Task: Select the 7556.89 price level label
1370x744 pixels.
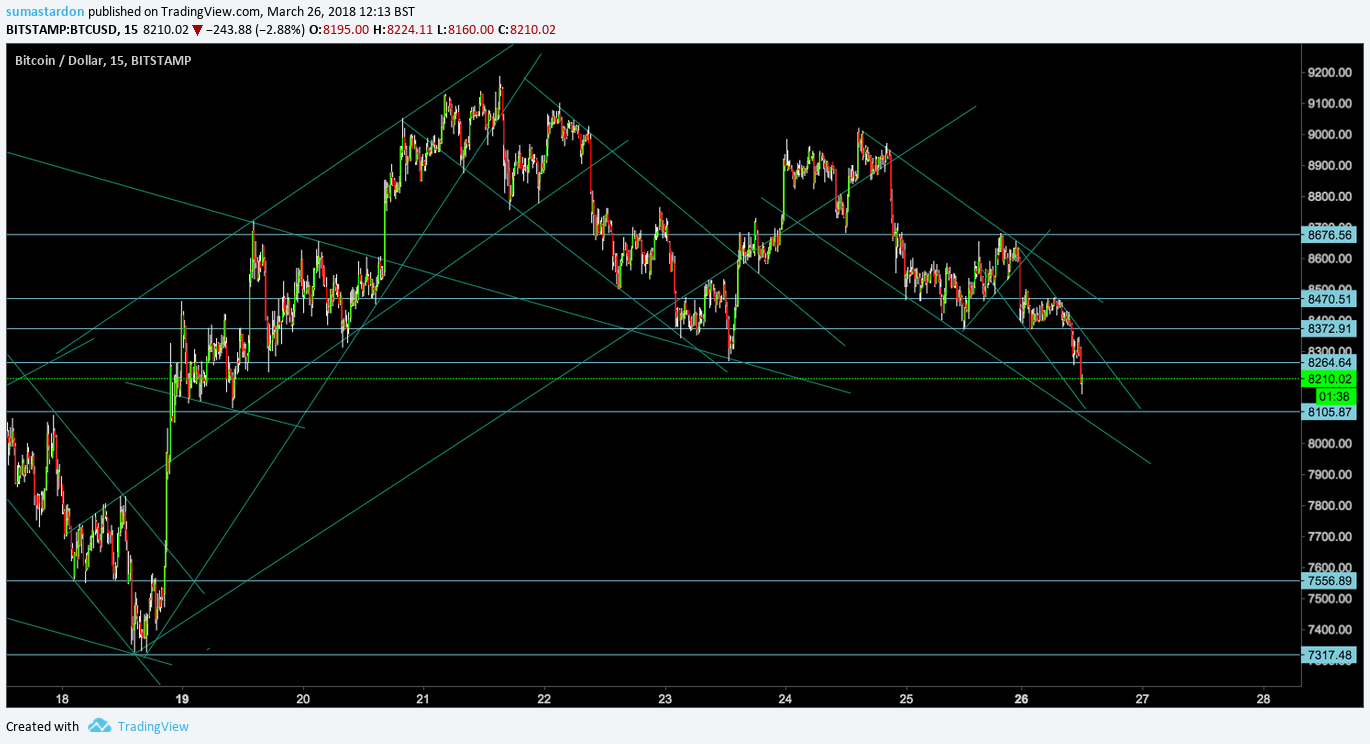Action: pyautogui.click(x=1329, y=581)
